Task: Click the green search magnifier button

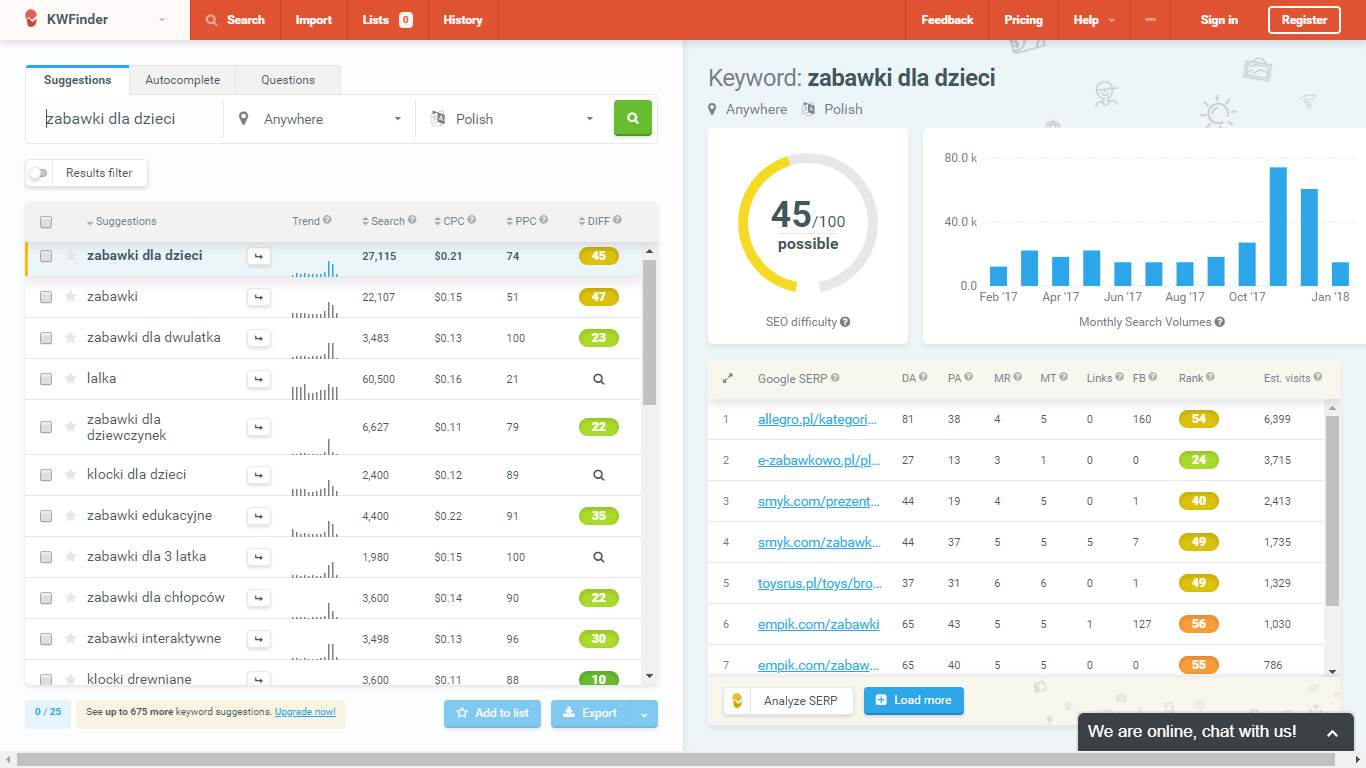Action: click(632, 118)
